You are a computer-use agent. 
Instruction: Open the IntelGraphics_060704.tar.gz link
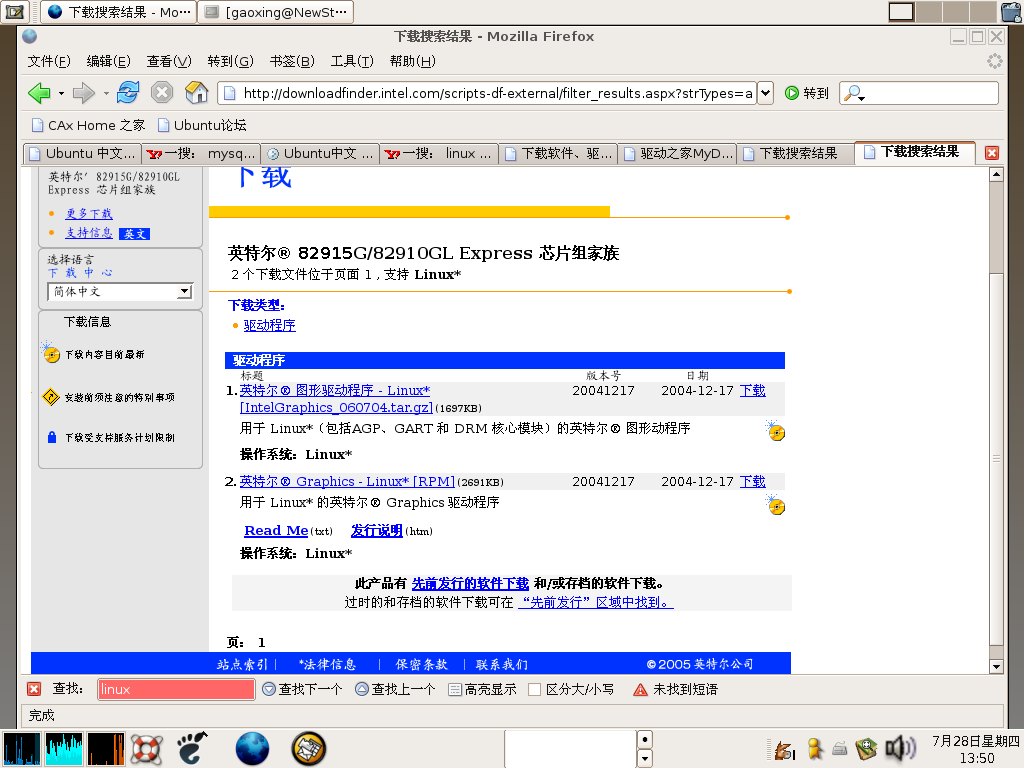336,408
